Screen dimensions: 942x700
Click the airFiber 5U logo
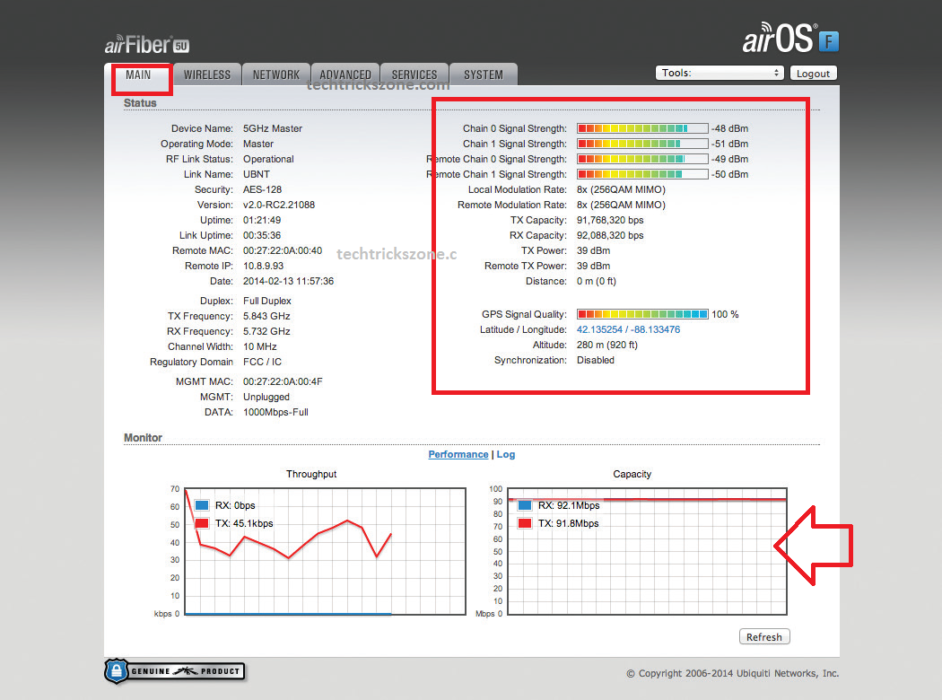point(146,45)
